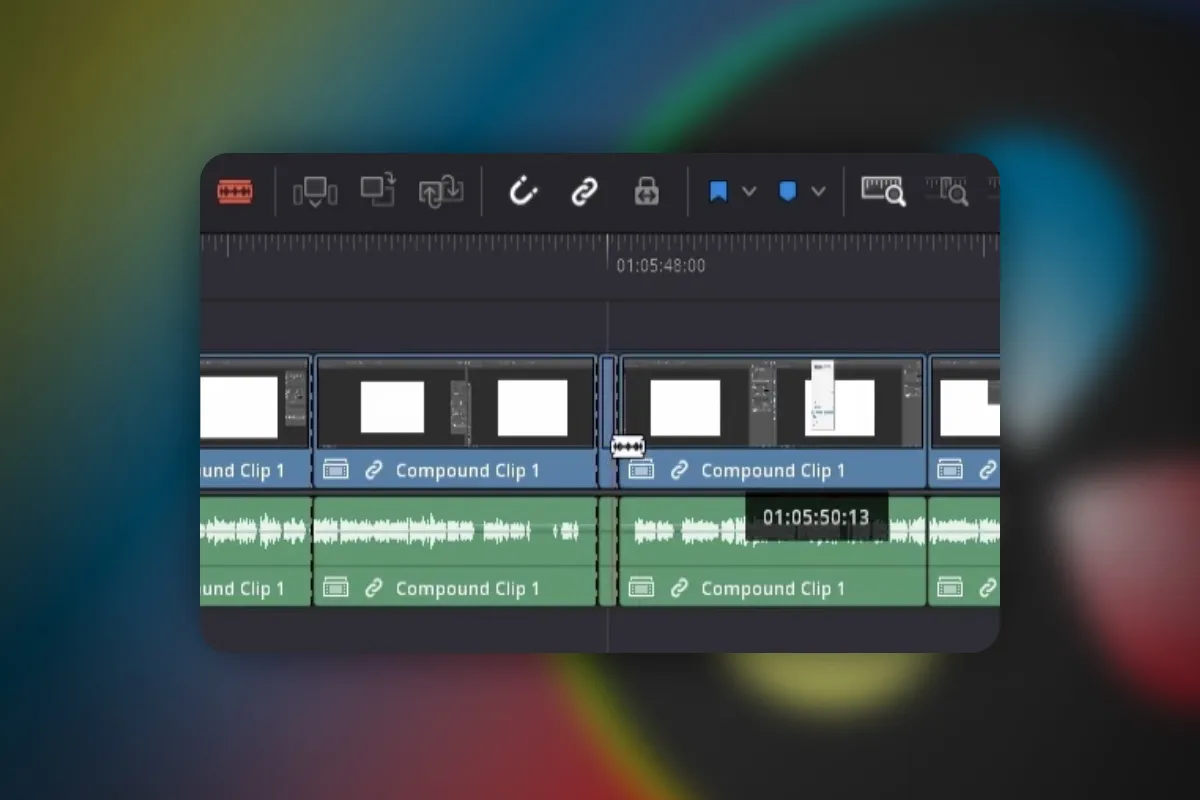Add a blue flag to clip

pyautogui.click(x=718, y=191)
